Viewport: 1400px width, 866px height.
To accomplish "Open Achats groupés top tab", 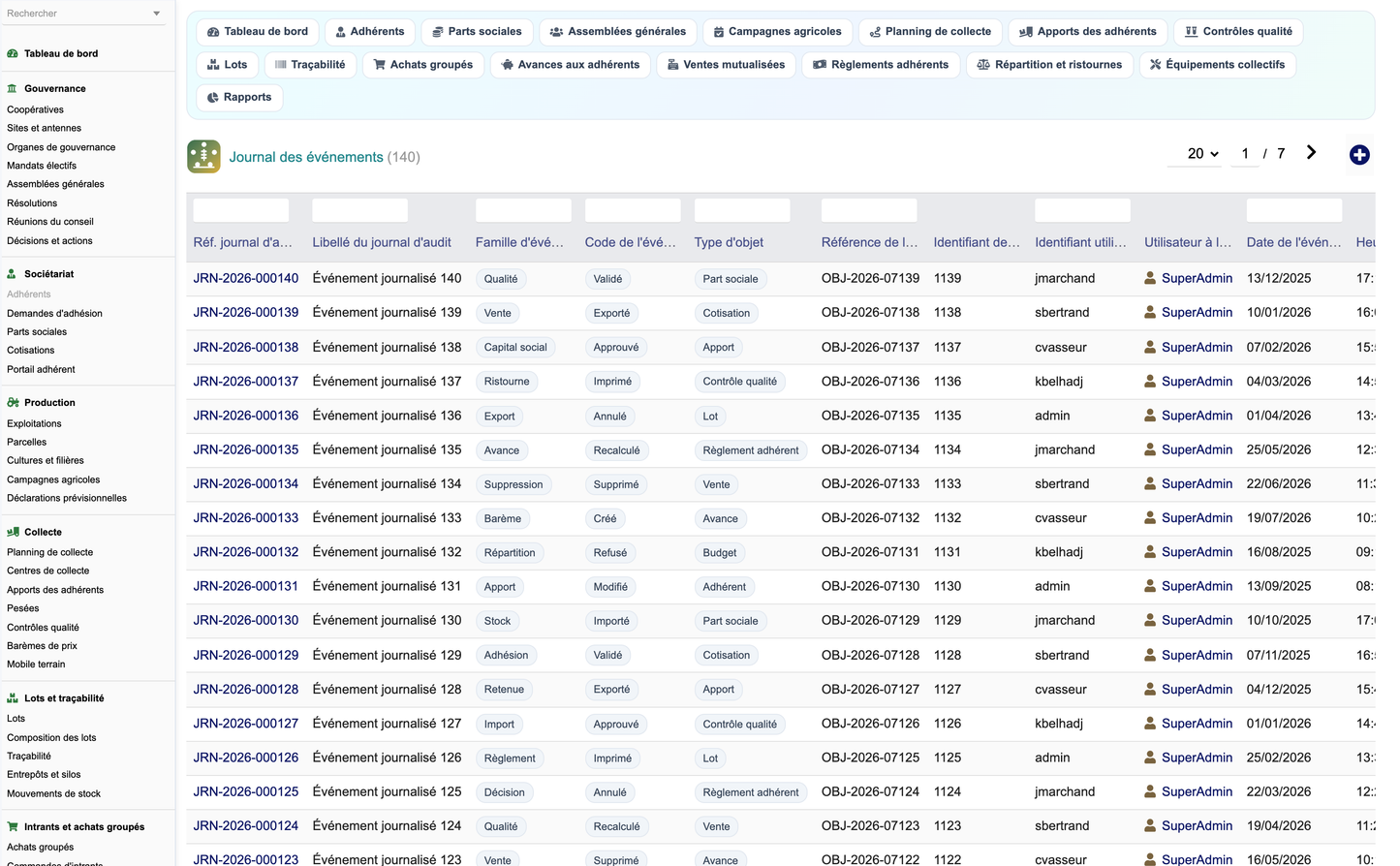I will click(423, 65).
